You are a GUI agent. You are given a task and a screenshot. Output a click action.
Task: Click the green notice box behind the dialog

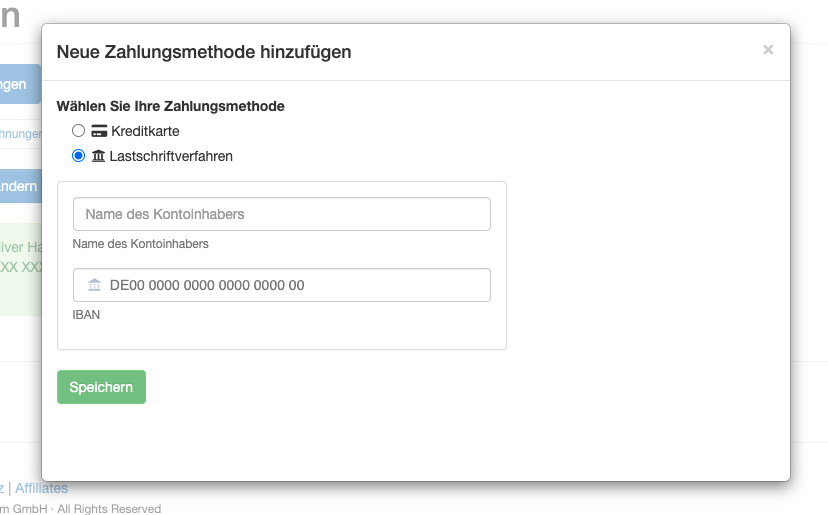pyautogui.click(x=20, y=268)
